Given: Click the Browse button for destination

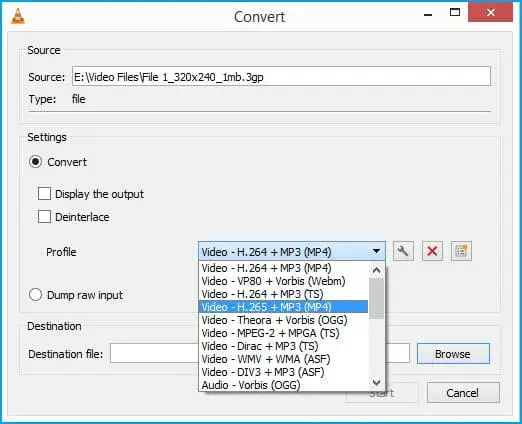Looking at the screenshot, I should tap(453, 354).
